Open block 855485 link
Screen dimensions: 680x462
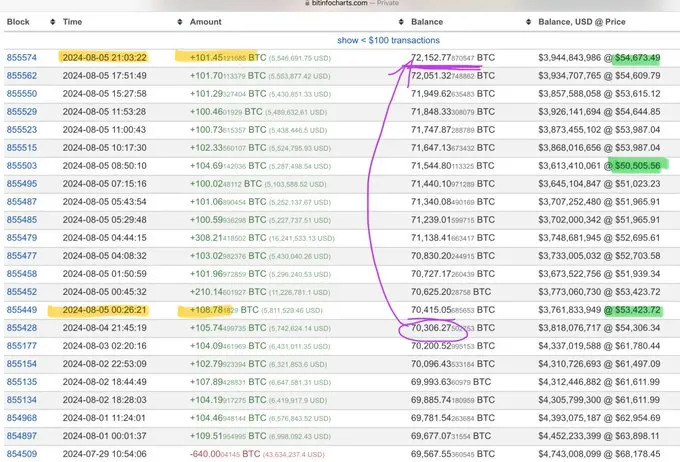pyautogui.click(x=22, y=220)
